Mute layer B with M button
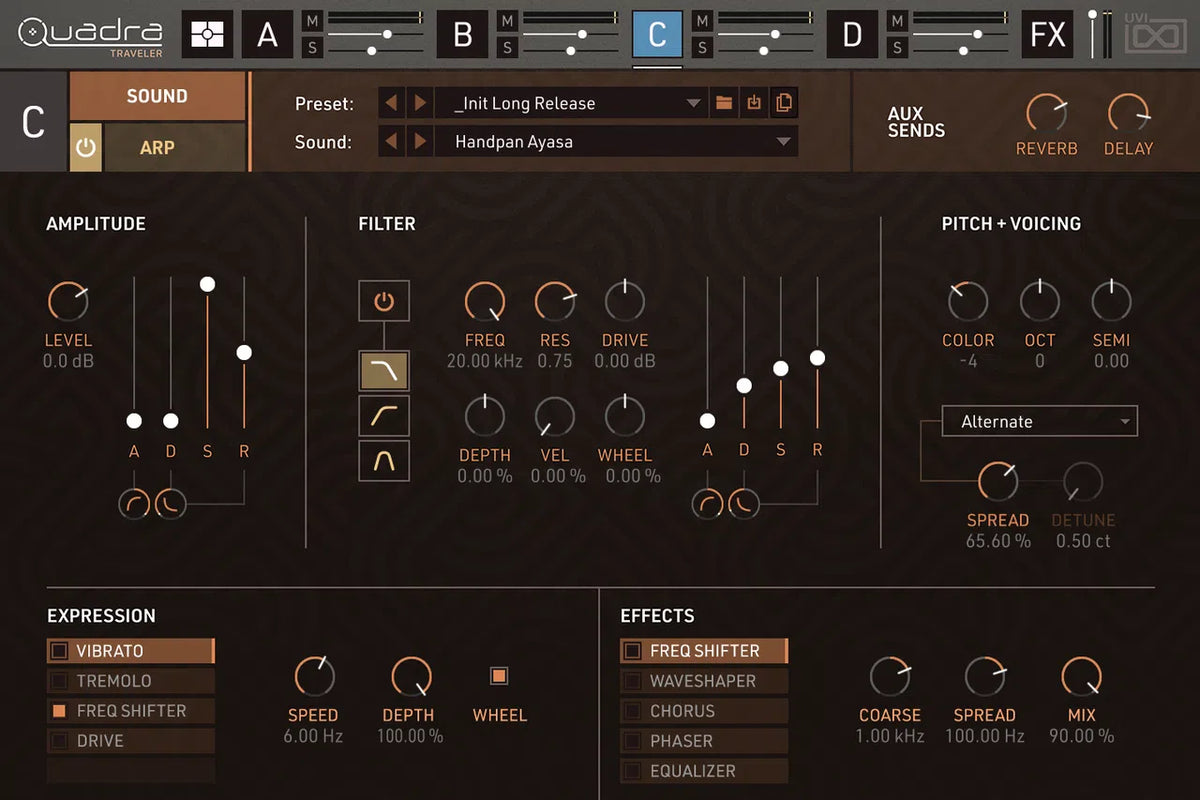 click(508, 20)
